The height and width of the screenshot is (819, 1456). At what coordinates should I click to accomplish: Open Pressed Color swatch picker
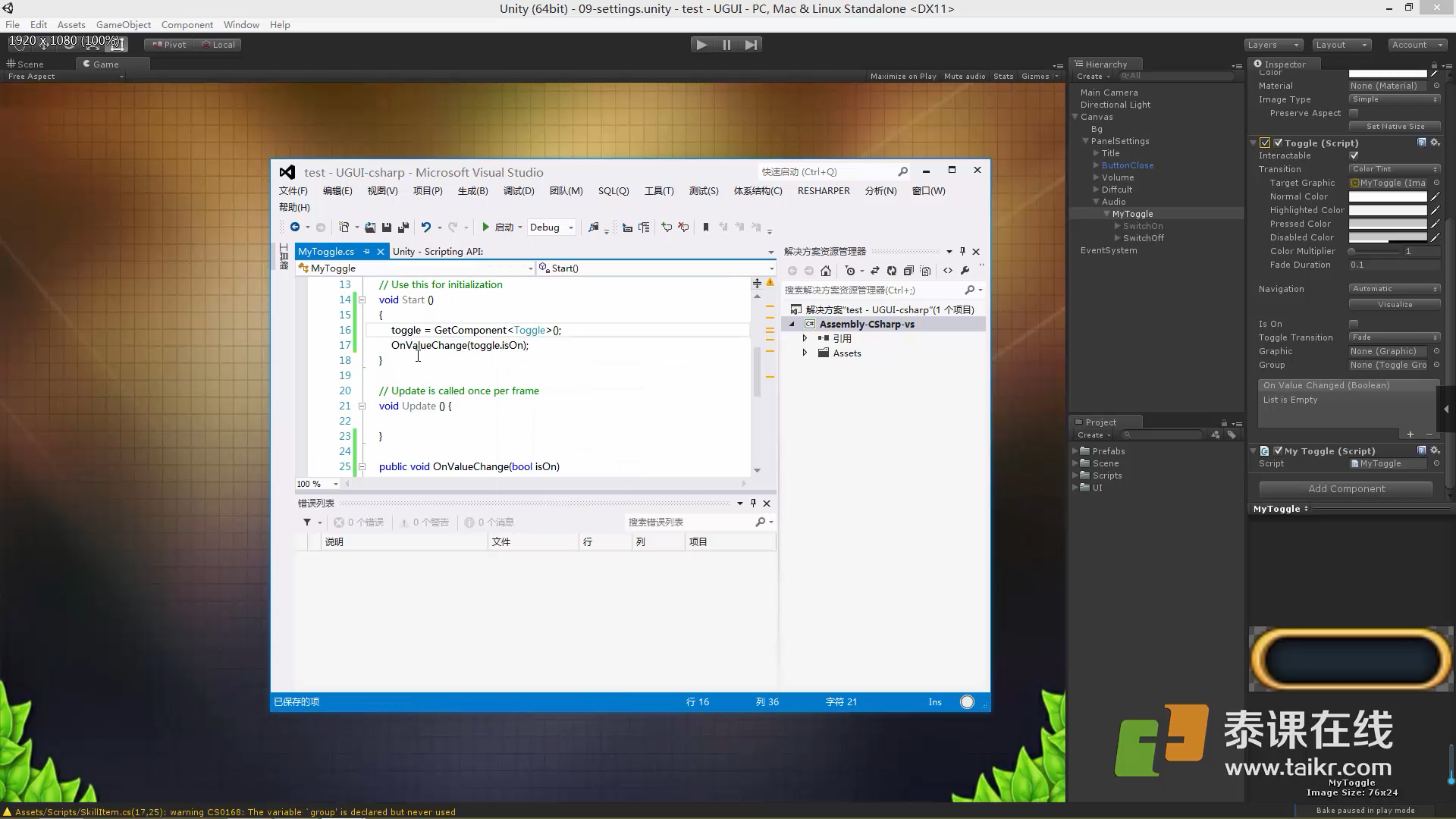point(1388,224)
